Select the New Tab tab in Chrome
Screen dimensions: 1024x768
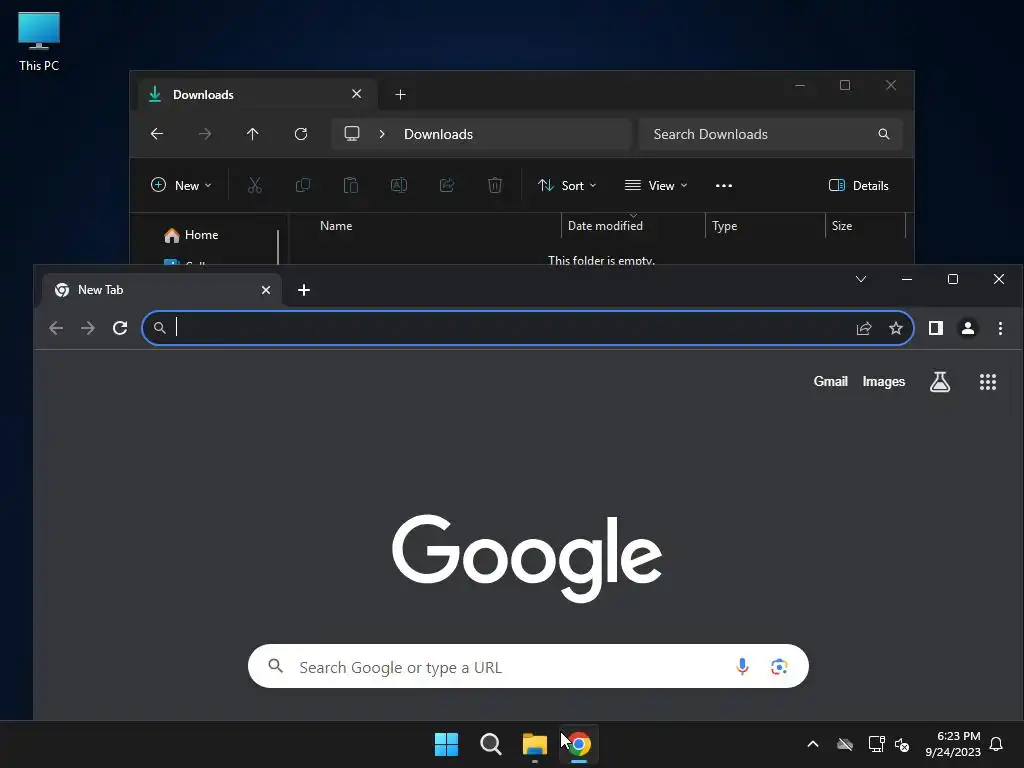coord(162,290)
